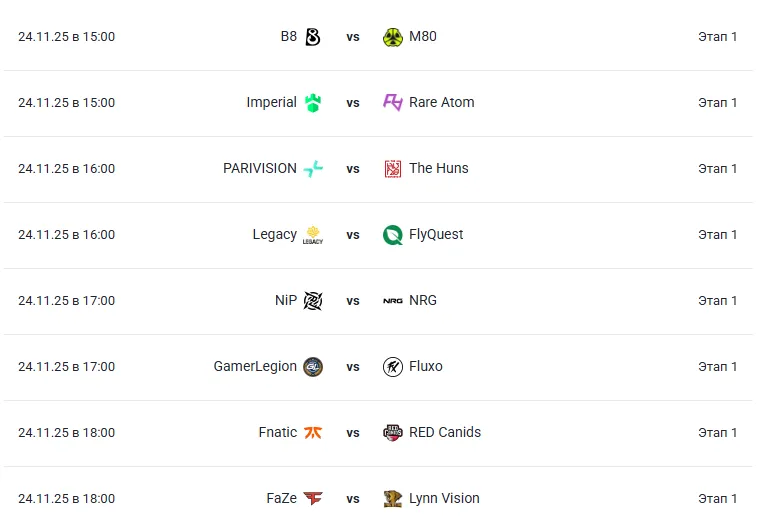This screenshot has height=529, width=758.
Task: Click The Huns red logo
Action: [393, 169]
